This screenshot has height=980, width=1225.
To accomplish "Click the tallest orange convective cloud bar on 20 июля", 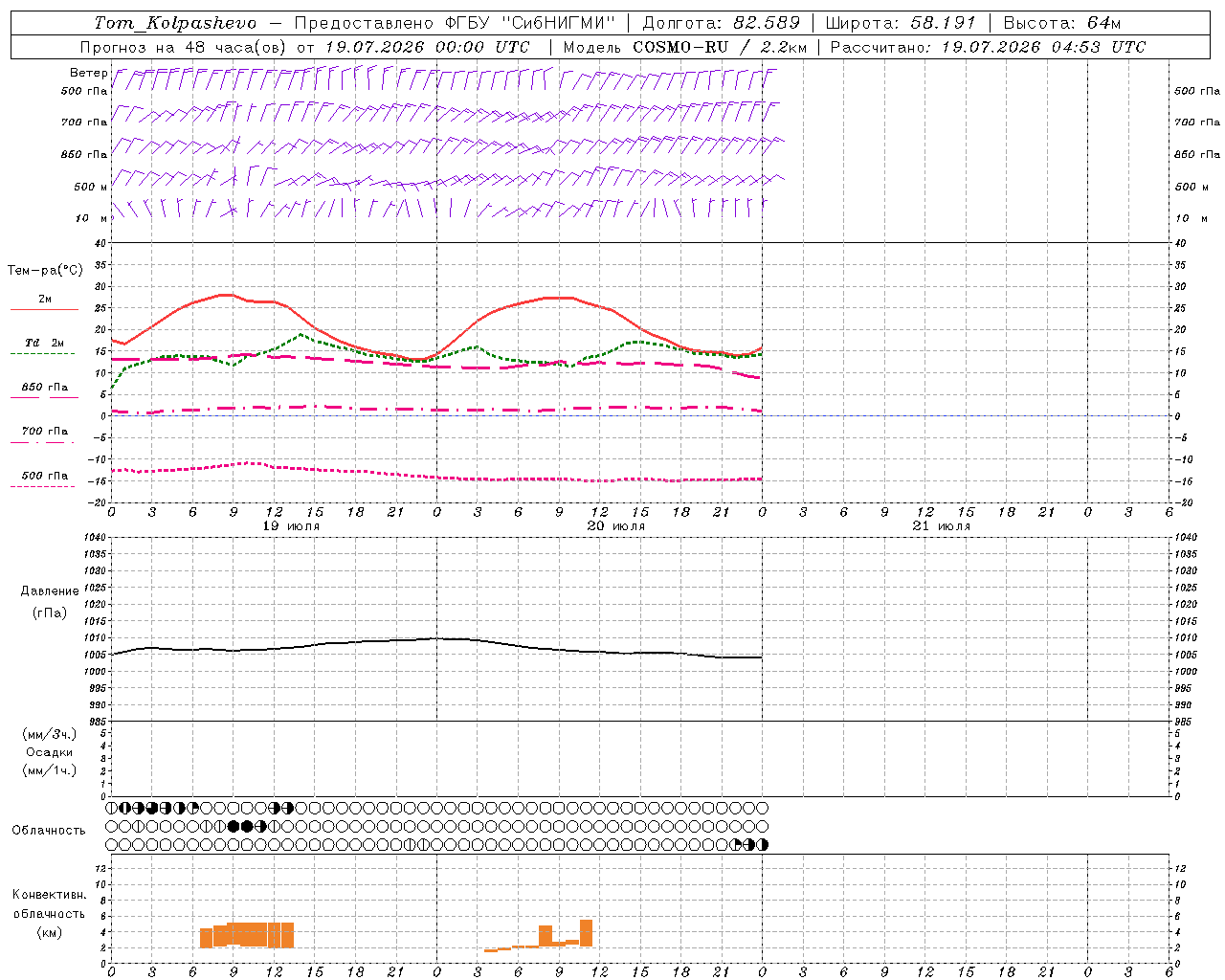I will 586,933.
